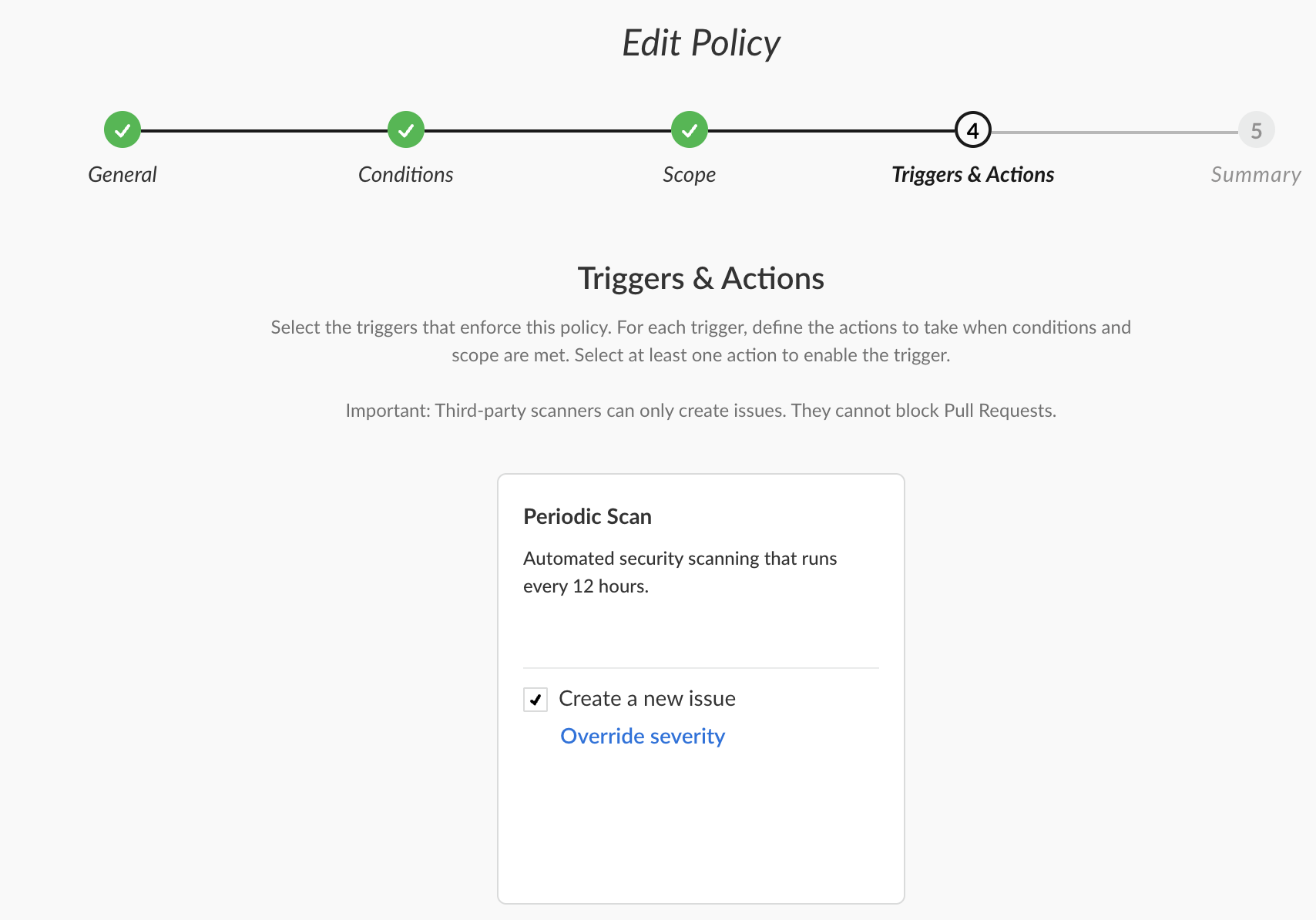Screen dimensions: 1316x920
Task: Click the Edit Policy page heading
Action: (701, 43)
